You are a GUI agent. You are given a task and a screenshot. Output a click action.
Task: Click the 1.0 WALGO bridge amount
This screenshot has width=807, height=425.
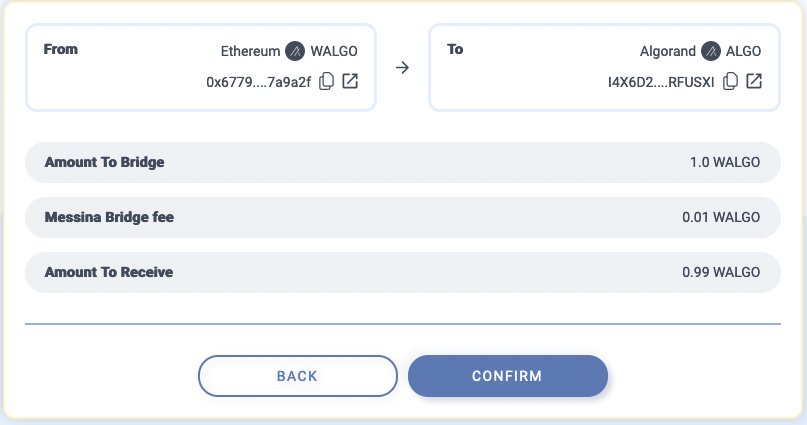pos(725,162)
